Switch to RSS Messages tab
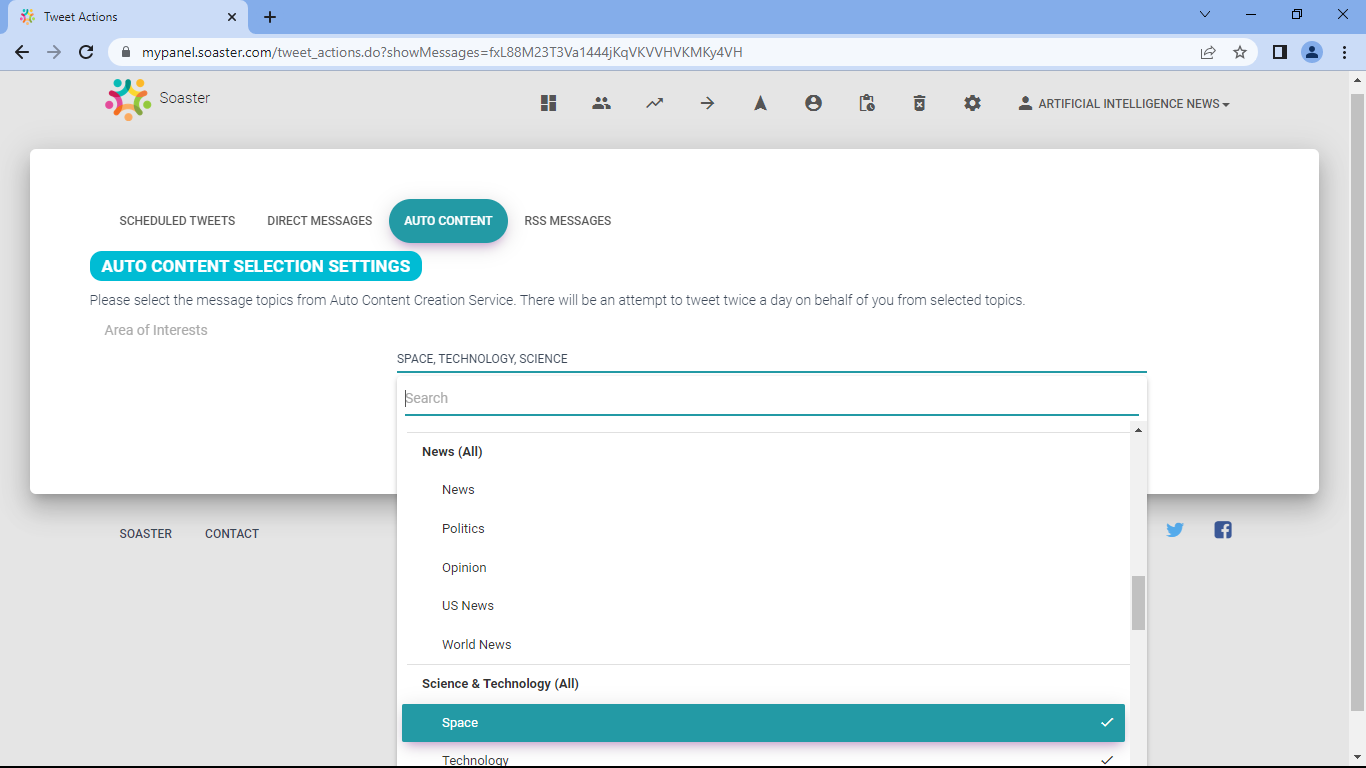The height and width of the screenshot is (768, 1366). tap(567, 221)
